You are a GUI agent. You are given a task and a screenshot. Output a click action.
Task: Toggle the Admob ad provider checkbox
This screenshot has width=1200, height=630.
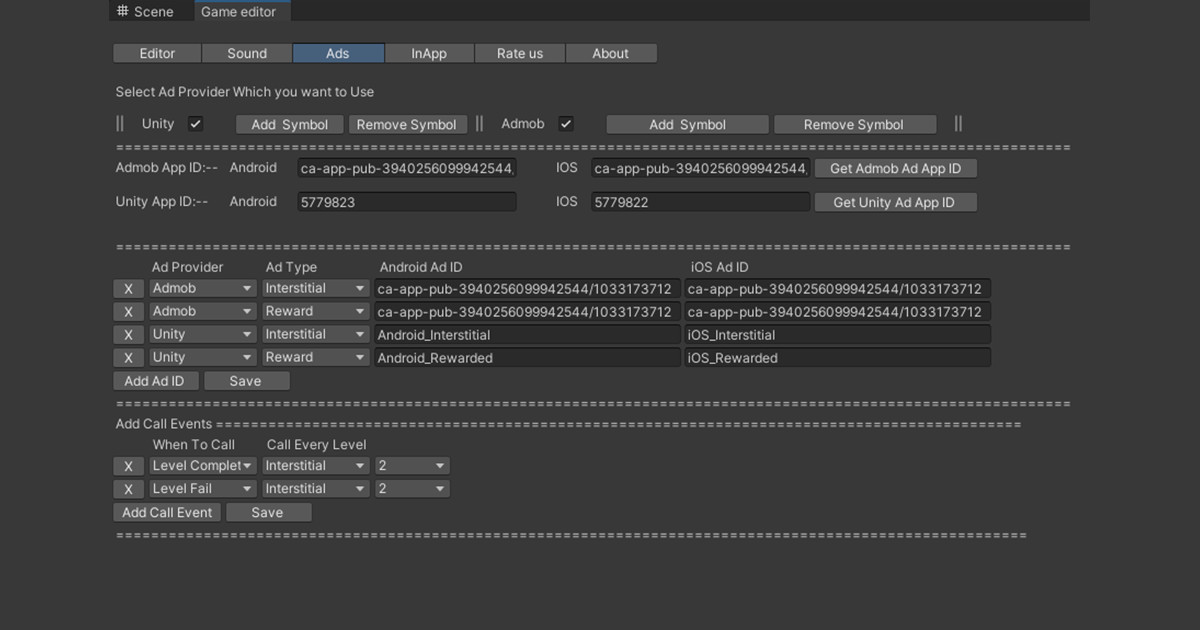[566, 124]
